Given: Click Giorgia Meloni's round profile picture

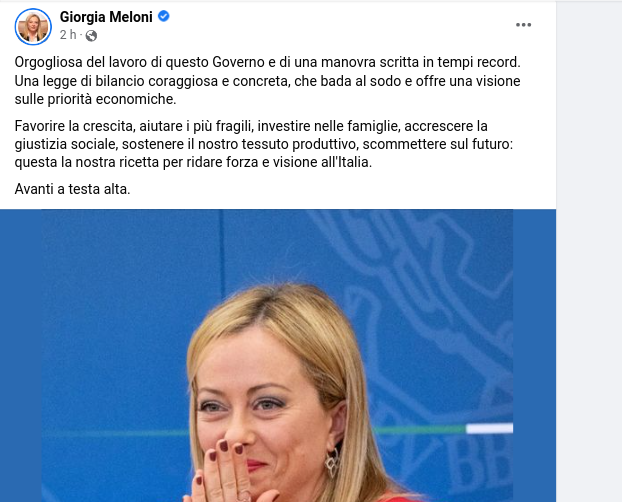Looking at the screenshot, I should tap(33, 27).
